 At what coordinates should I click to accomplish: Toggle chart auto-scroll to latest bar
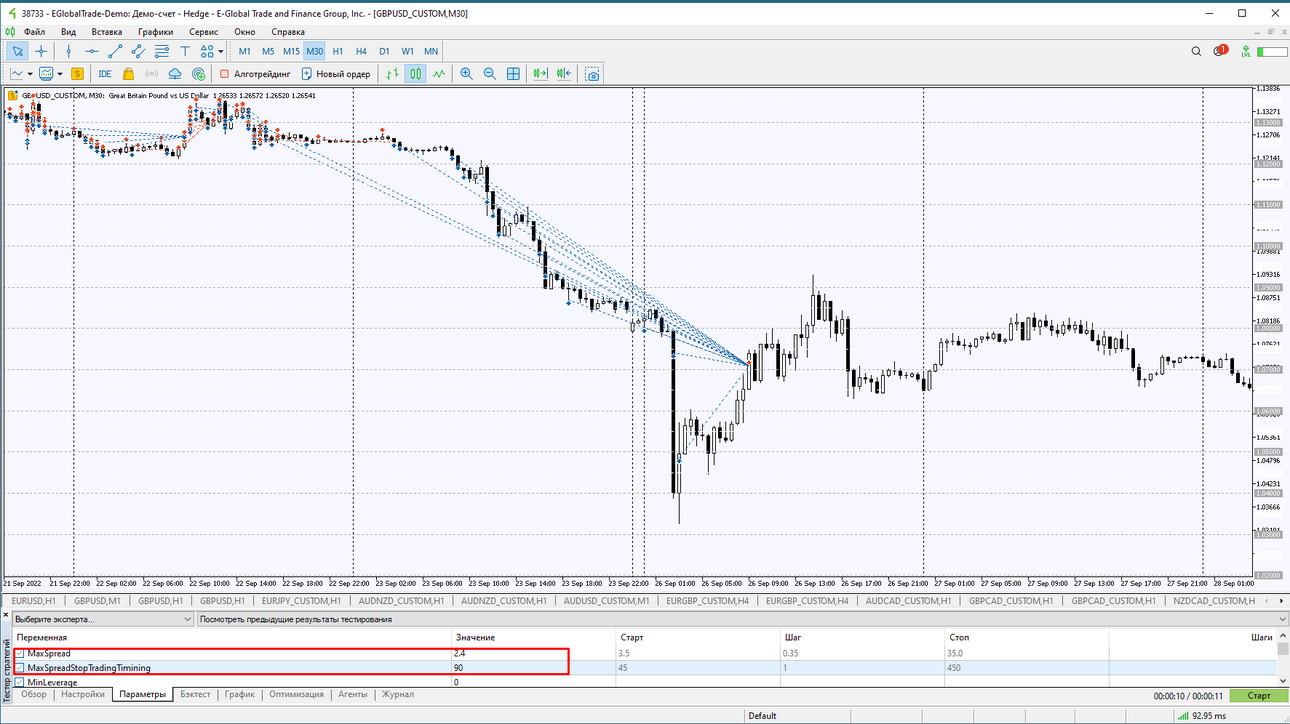tap(541, 74)
